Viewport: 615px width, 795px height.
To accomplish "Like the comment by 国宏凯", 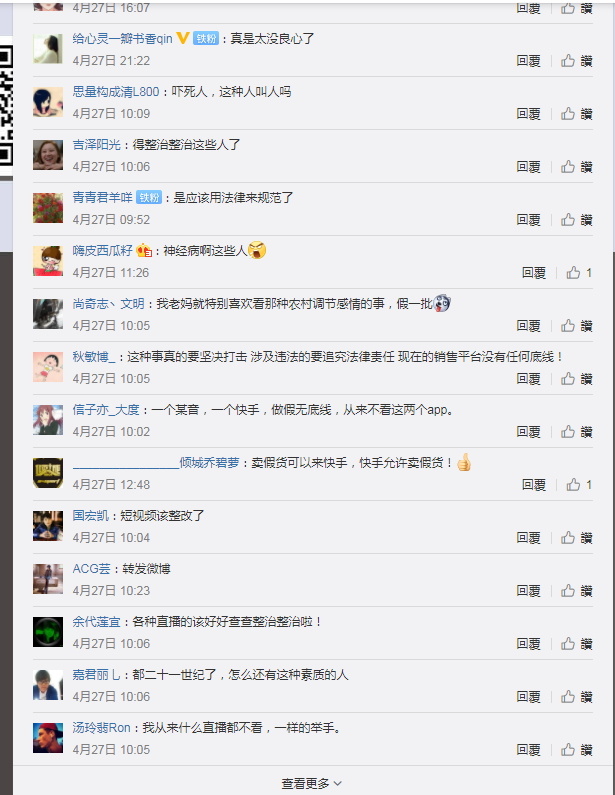I will (576, 537).
